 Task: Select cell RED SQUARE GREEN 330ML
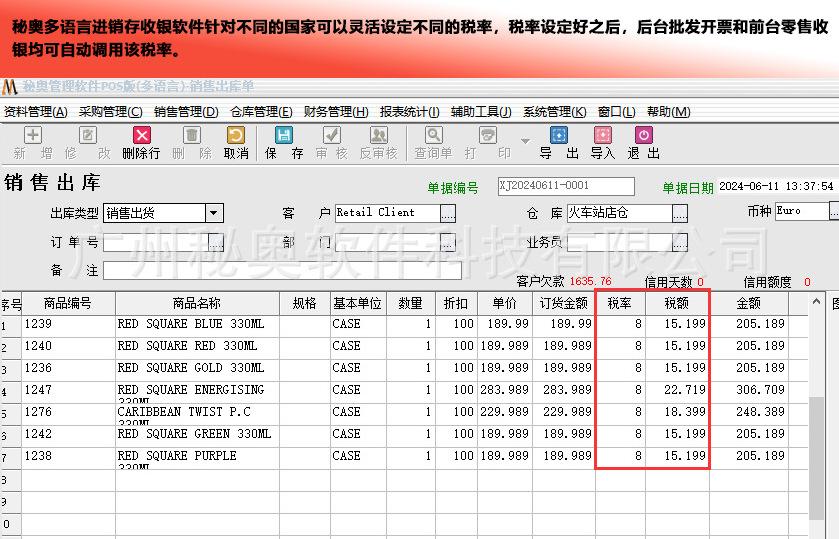[x=197, y=434]
